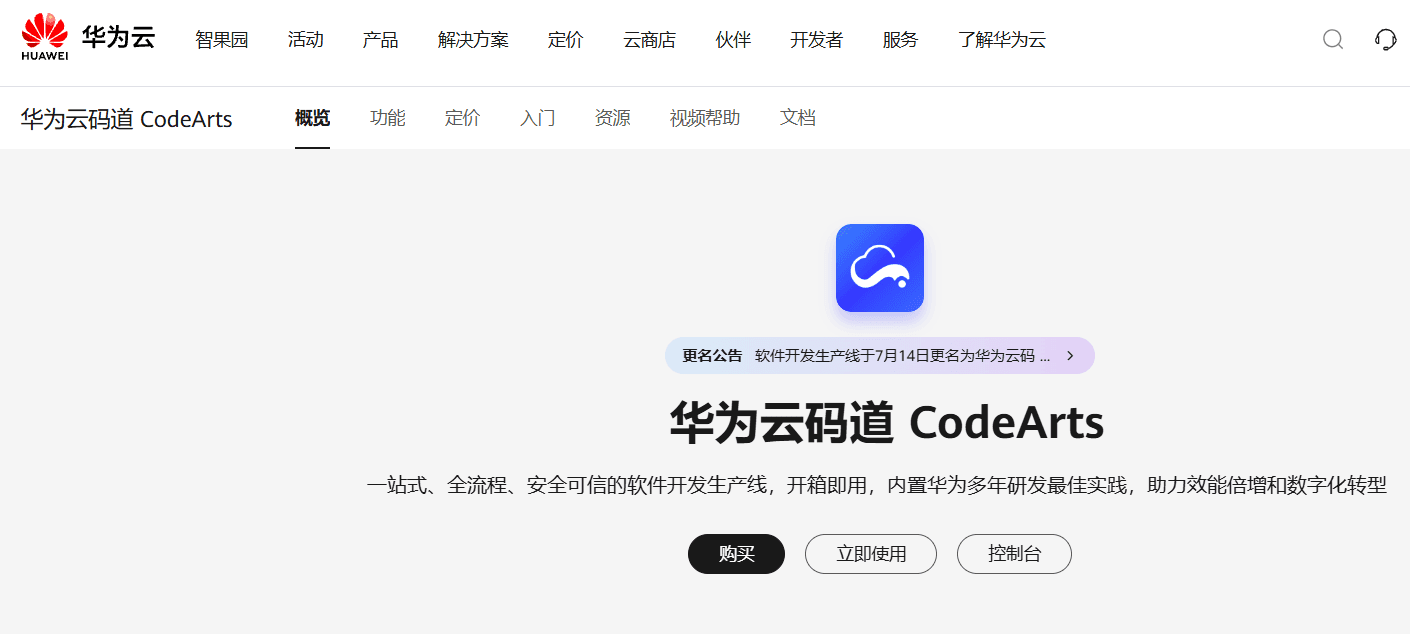
Task: Click the 一站式、全流程 description text
Action: (876, 486)
